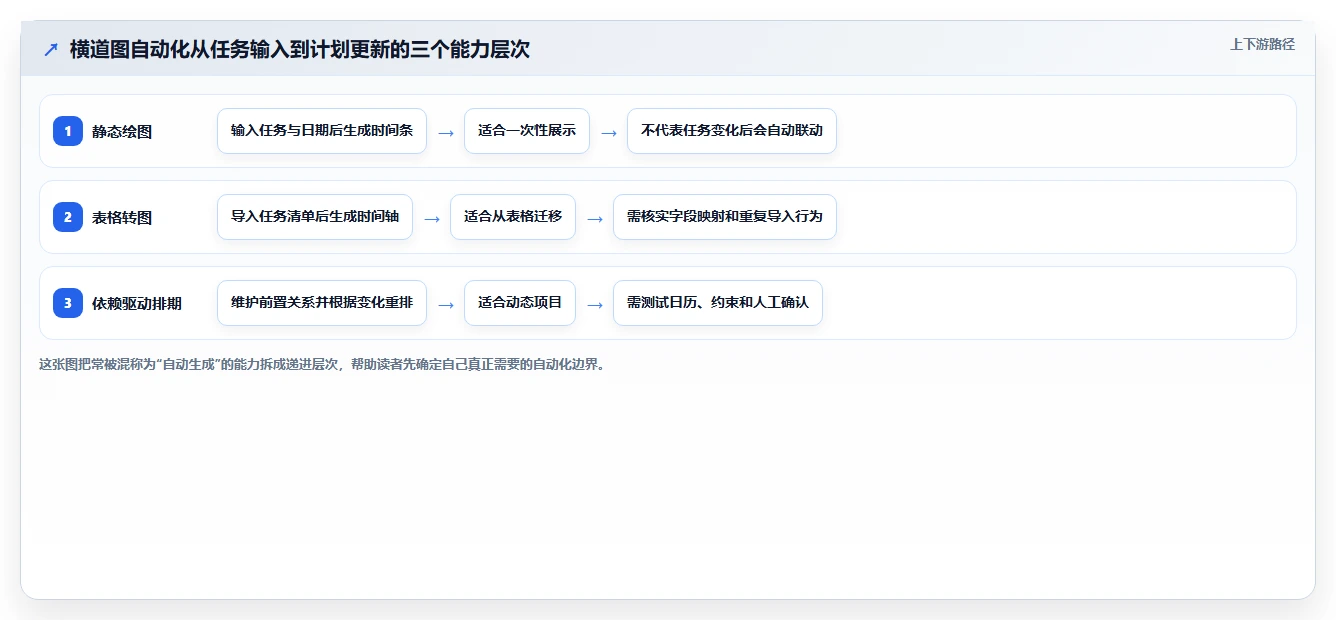Click the diagonal arrow icon beside the title

(x=51, y=49)
